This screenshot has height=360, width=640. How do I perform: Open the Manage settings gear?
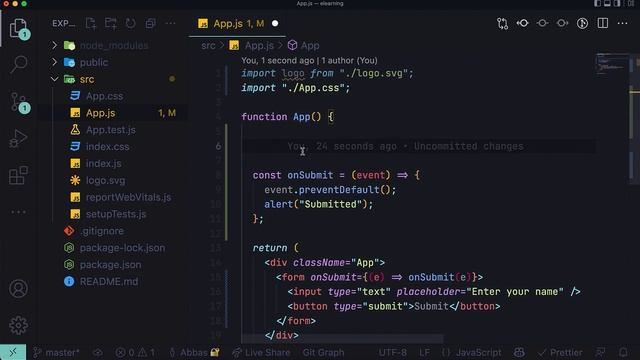(18, 325)
